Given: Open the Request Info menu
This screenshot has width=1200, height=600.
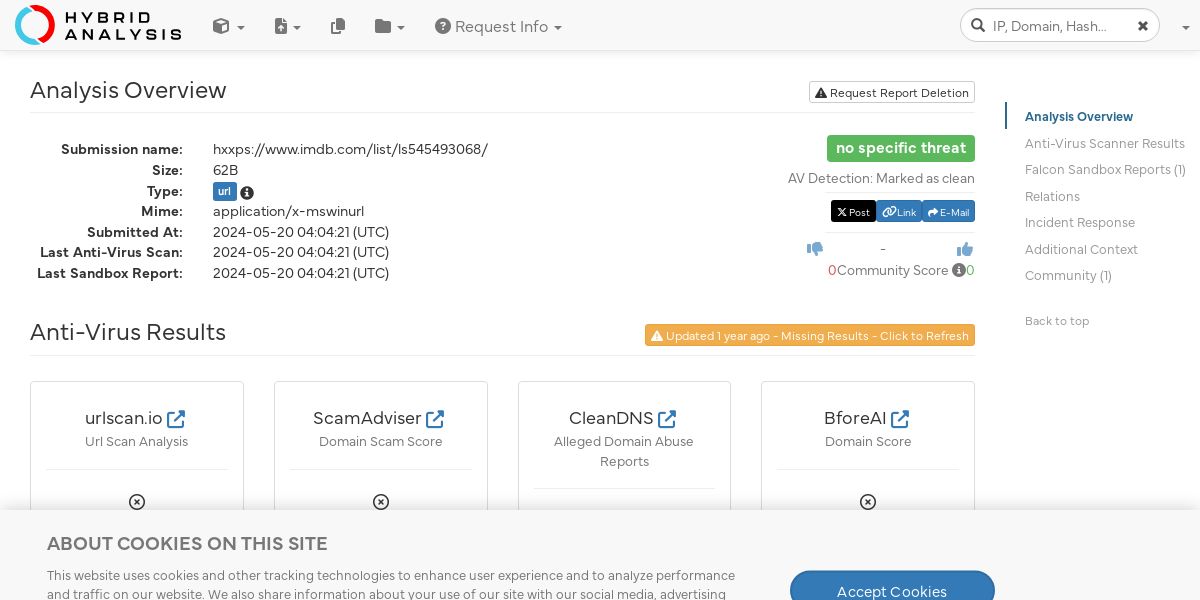Looking at the screenshot, I should coord(498,27).
